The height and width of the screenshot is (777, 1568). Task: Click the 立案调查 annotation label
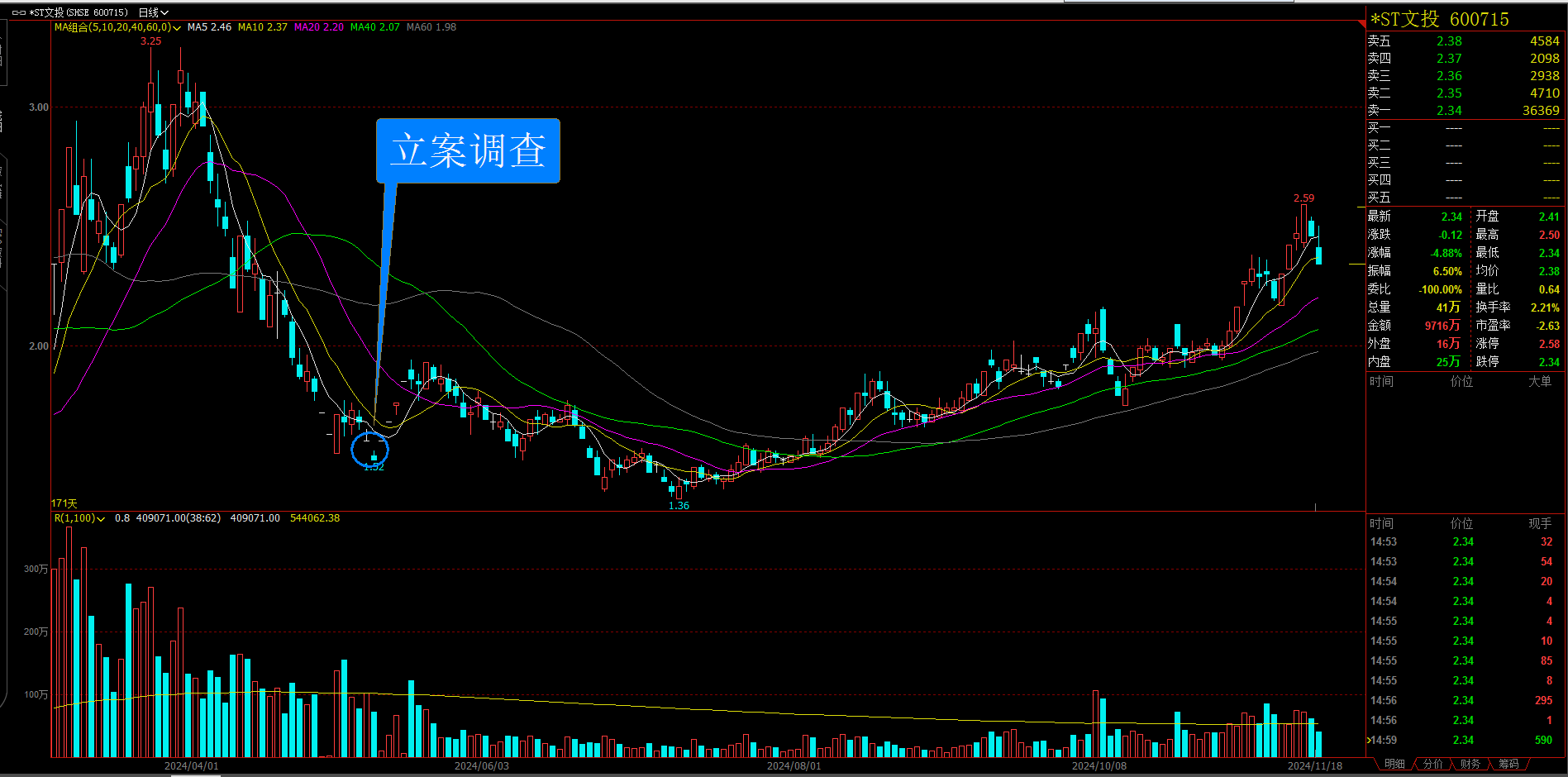468,150
